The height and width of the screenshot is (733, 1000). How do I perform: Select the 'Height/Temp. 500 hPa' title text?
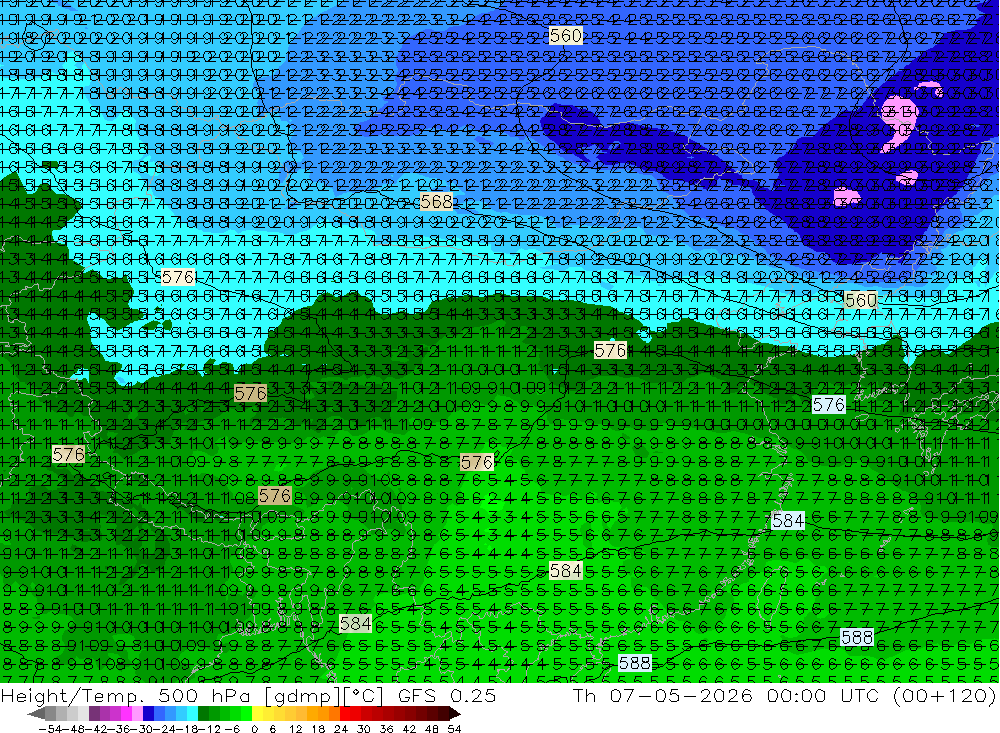tap(124, 695)
